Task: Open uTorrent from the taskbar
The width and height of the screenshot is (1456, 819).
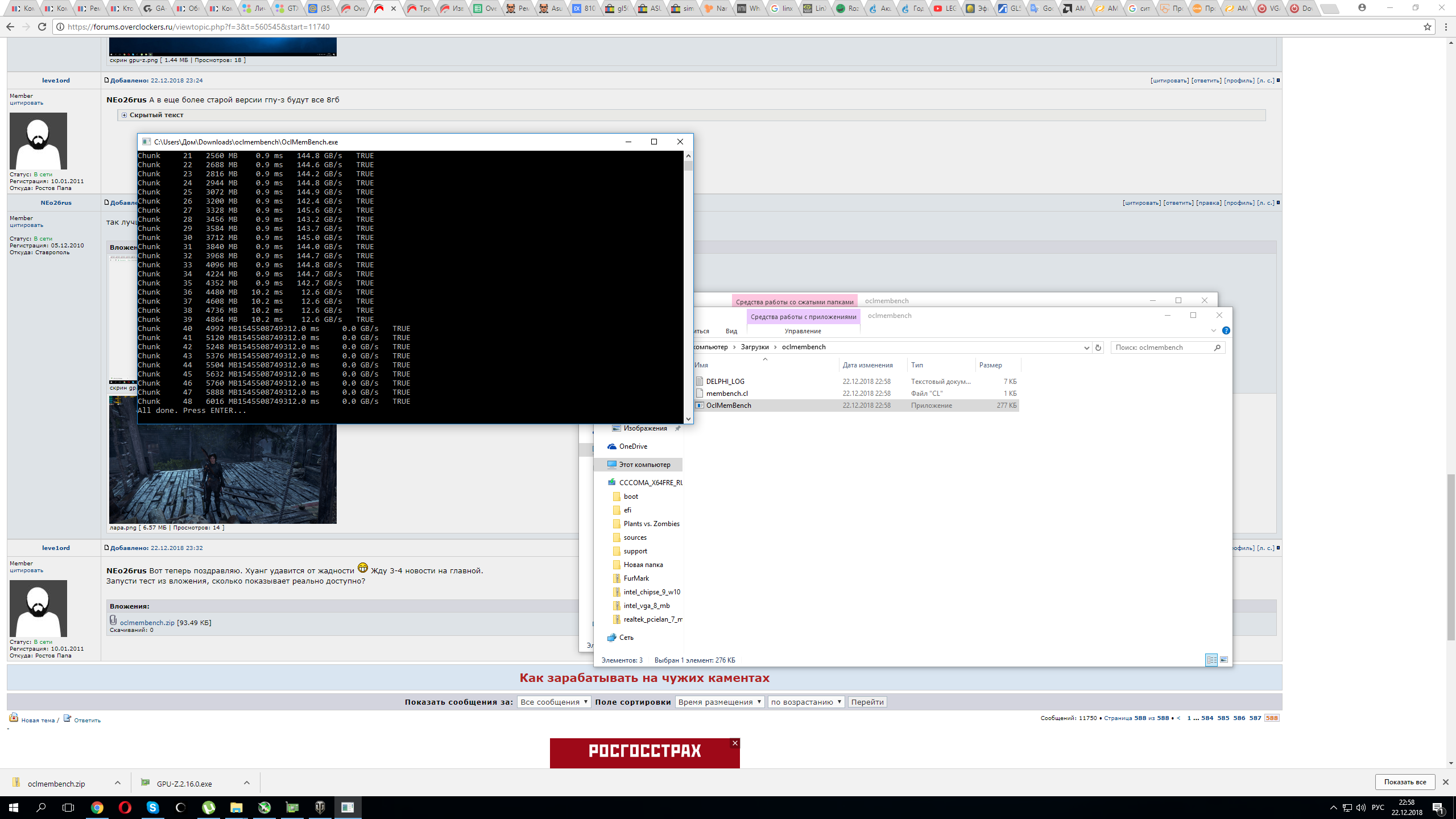Action: [208, 807]
